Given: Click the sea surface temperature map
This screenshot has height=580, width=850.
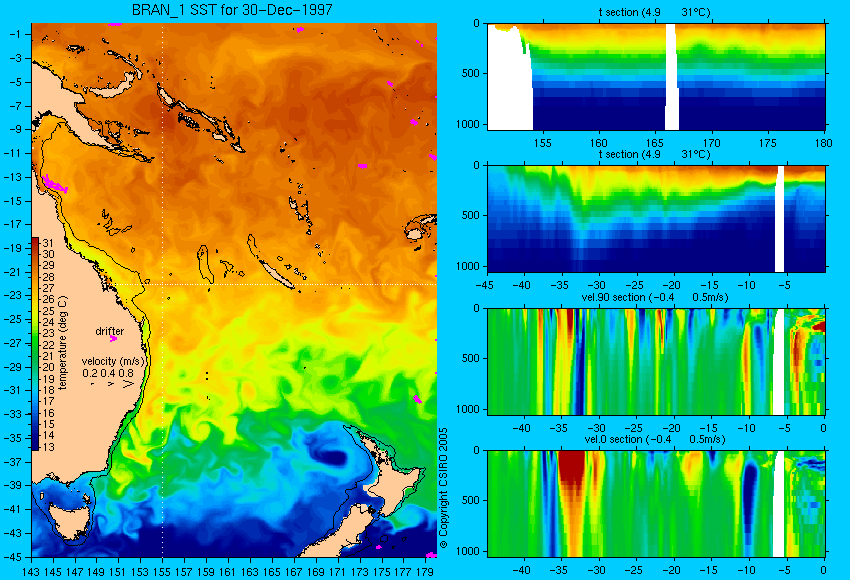Looking at the screenshot, I should [234, 290].
